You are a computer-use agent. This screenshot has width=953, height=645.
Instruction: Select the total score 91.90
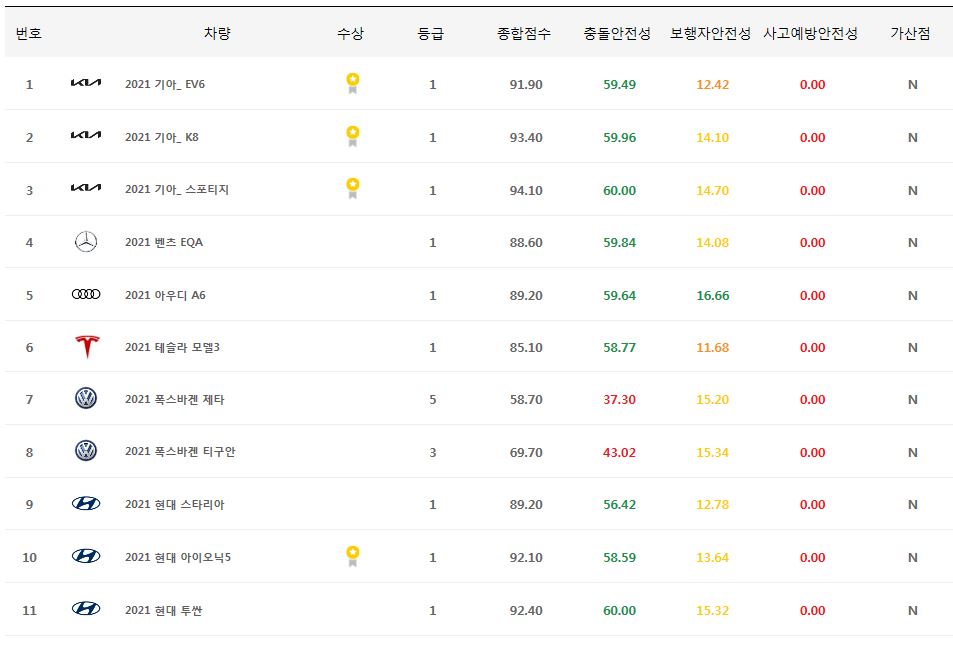pos(526,85)
